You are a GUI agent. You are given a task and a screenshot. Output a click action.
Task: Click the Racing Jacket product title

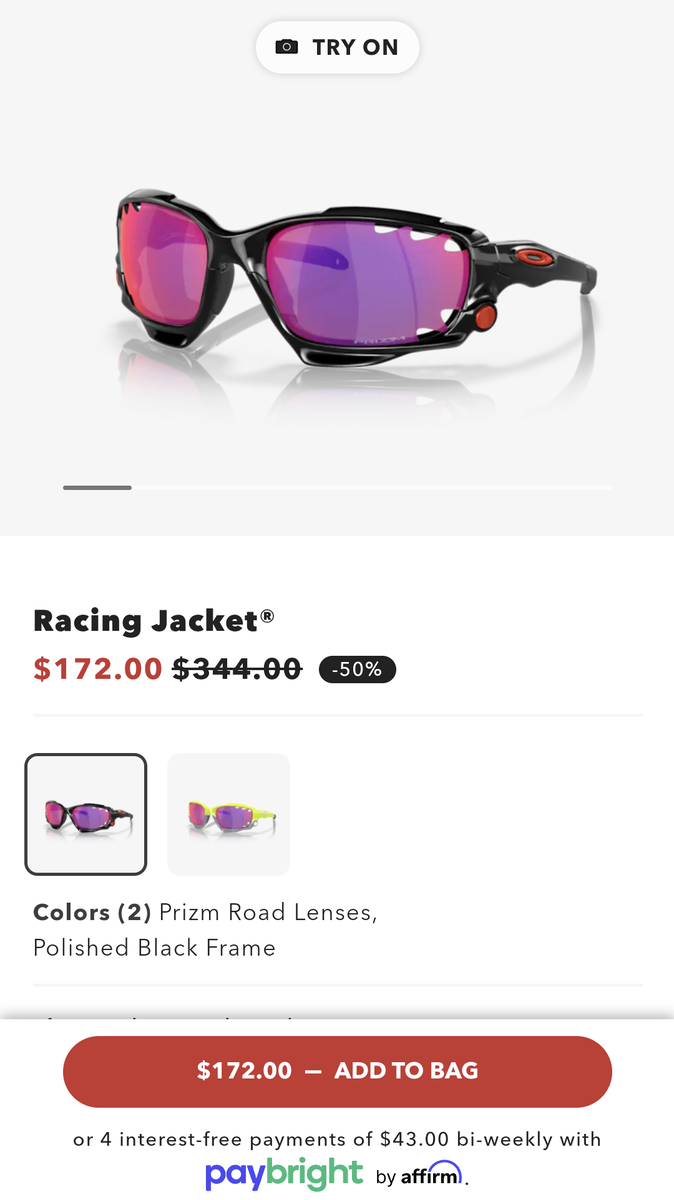tap(146, 620)
